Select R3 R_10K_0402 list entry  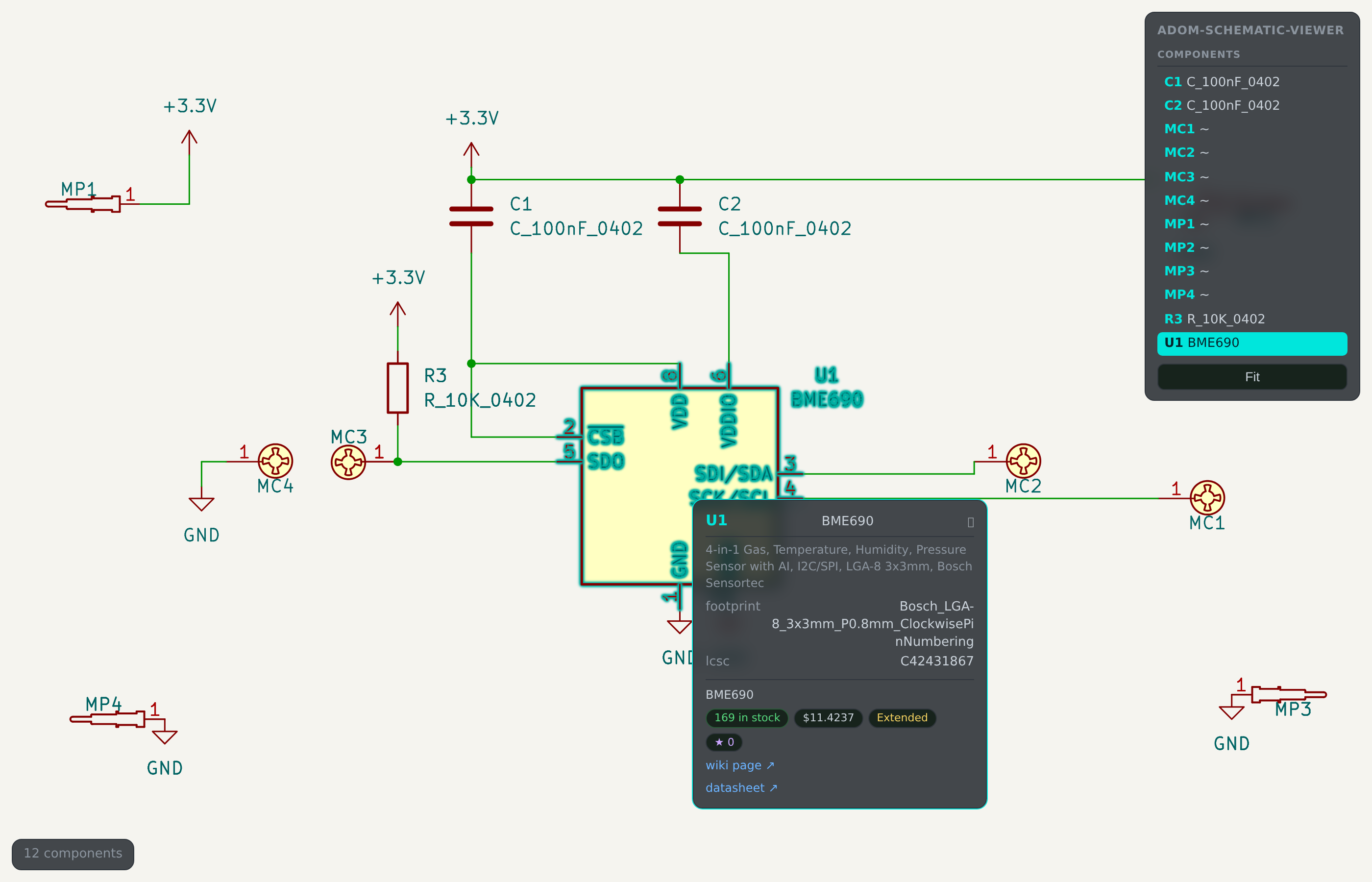point(1252,318)
